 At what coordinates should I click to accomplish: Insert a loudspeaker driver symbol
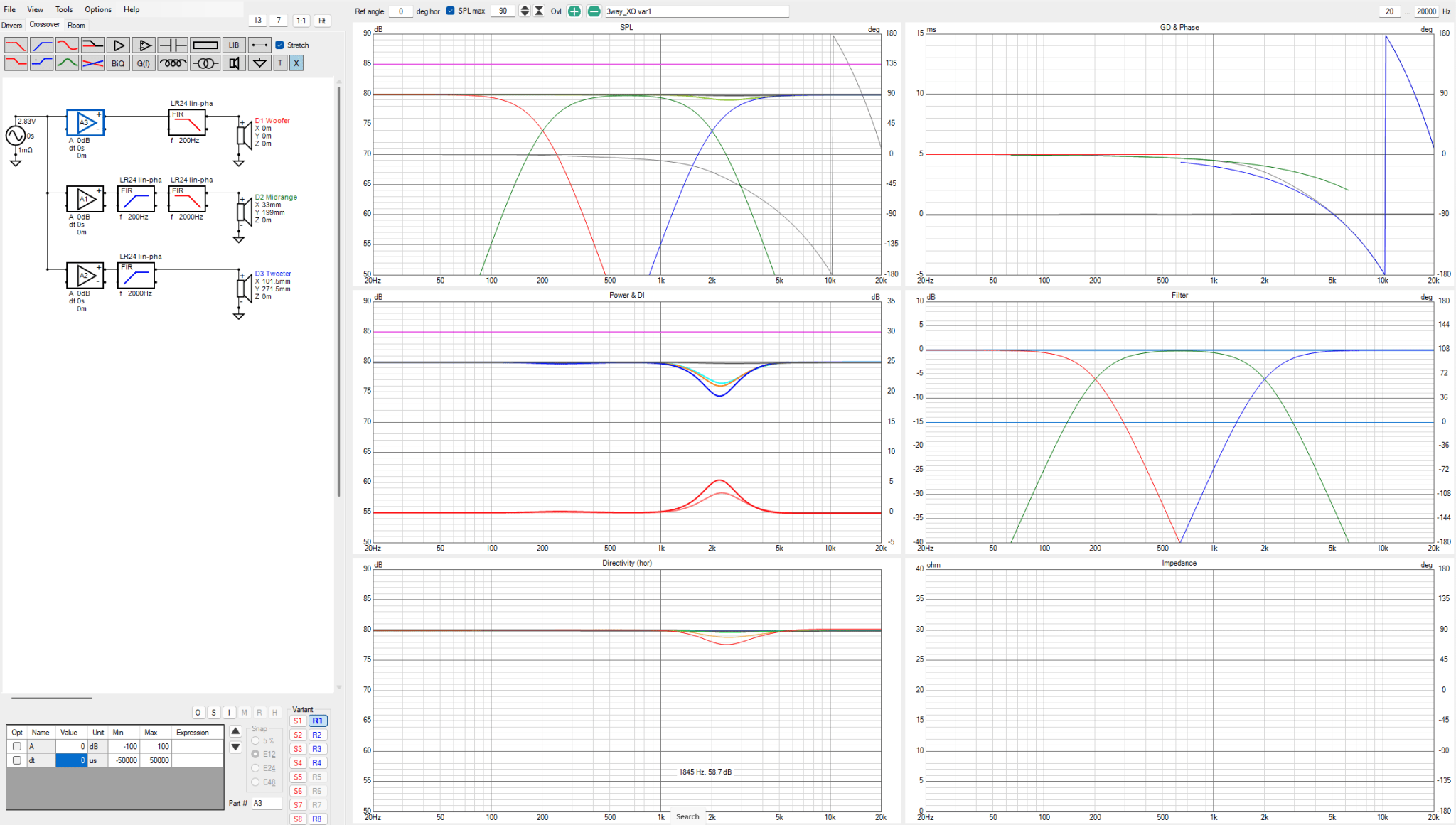click(234, 63)
